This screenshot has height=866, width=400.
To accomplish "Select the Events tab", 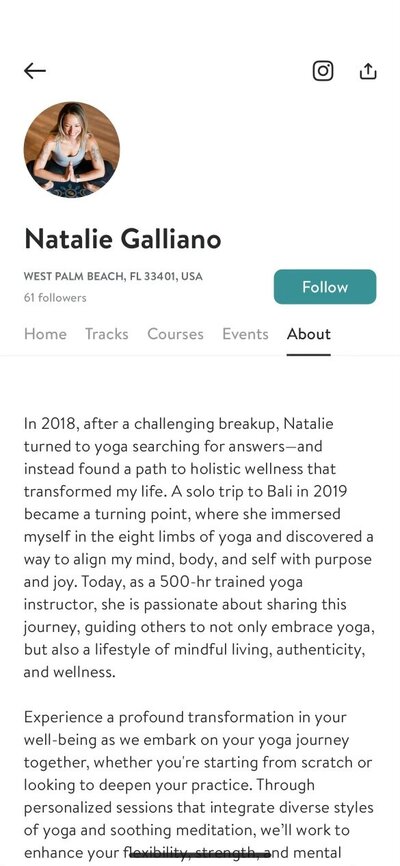I will tap(245, 334).
